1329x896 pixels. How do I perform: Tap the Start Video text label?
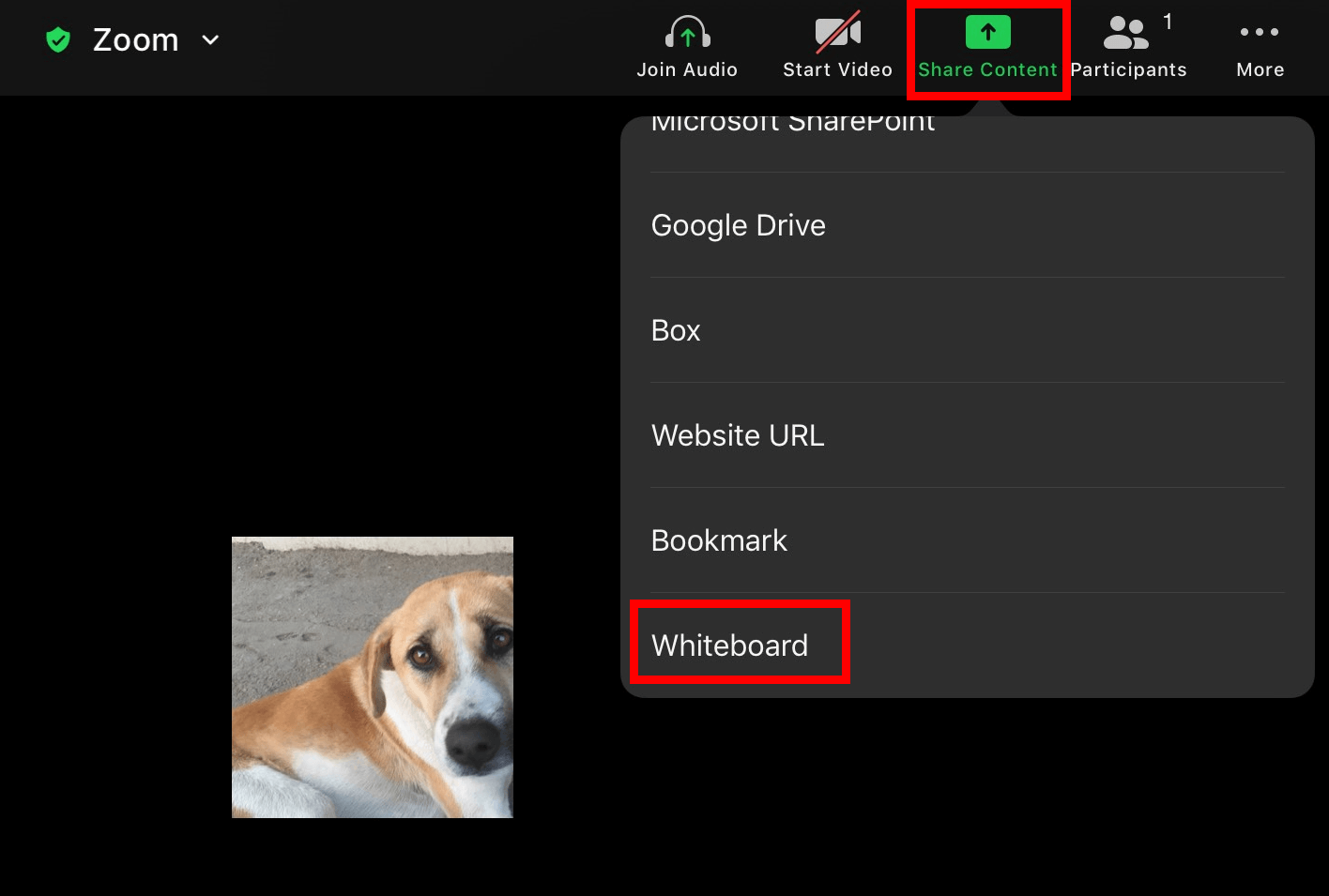click(x=837, y=69)
